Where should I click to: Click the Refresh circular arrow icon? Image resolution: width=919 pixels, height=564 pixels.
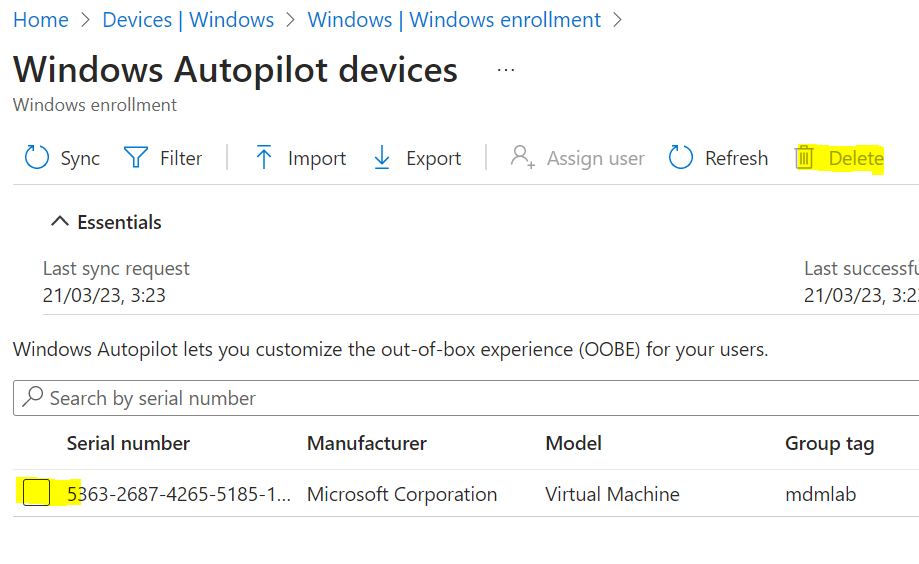point(680,158)
